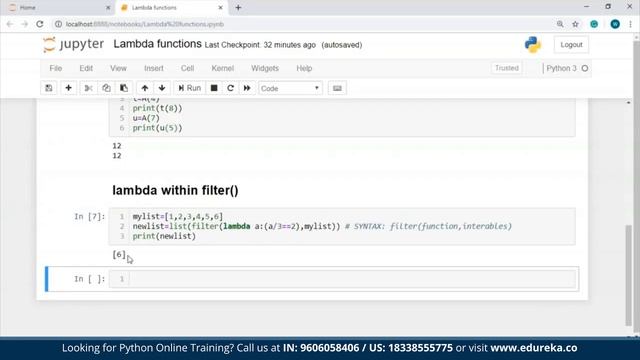
Task: Click Last Checkpoint 32 minutes ago text
Action: click(x=260, y=45)
